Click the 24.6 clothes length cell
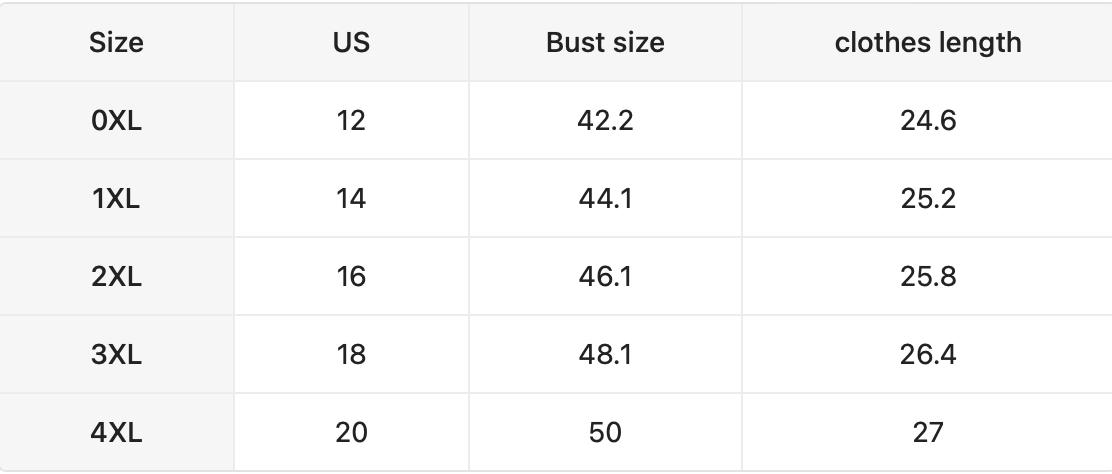 pyautogui.click(x=927, y=121)
